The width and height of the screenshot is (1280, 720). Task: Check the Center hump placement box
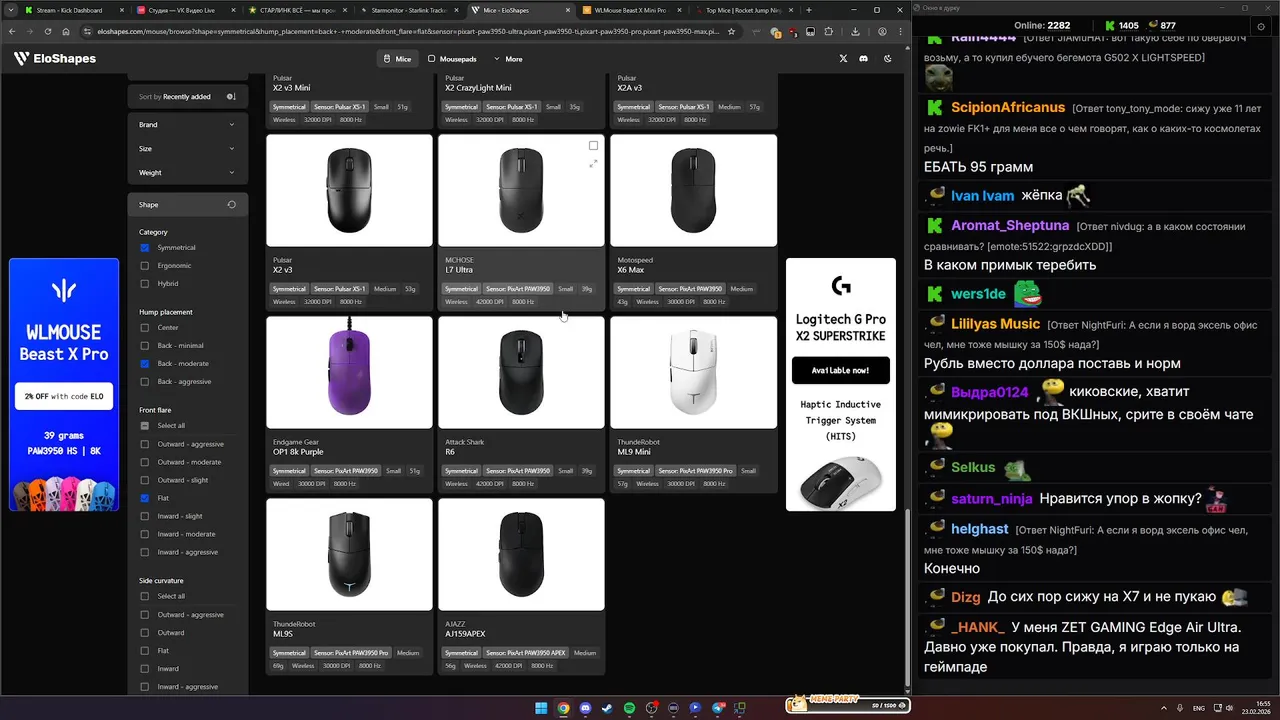click(145, 328)
